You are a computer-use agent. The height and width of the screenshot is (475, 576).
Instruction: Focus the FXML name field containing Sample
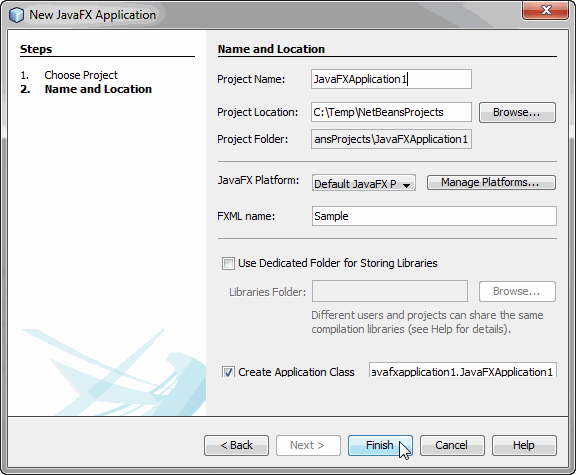click(x=434, y=216)
